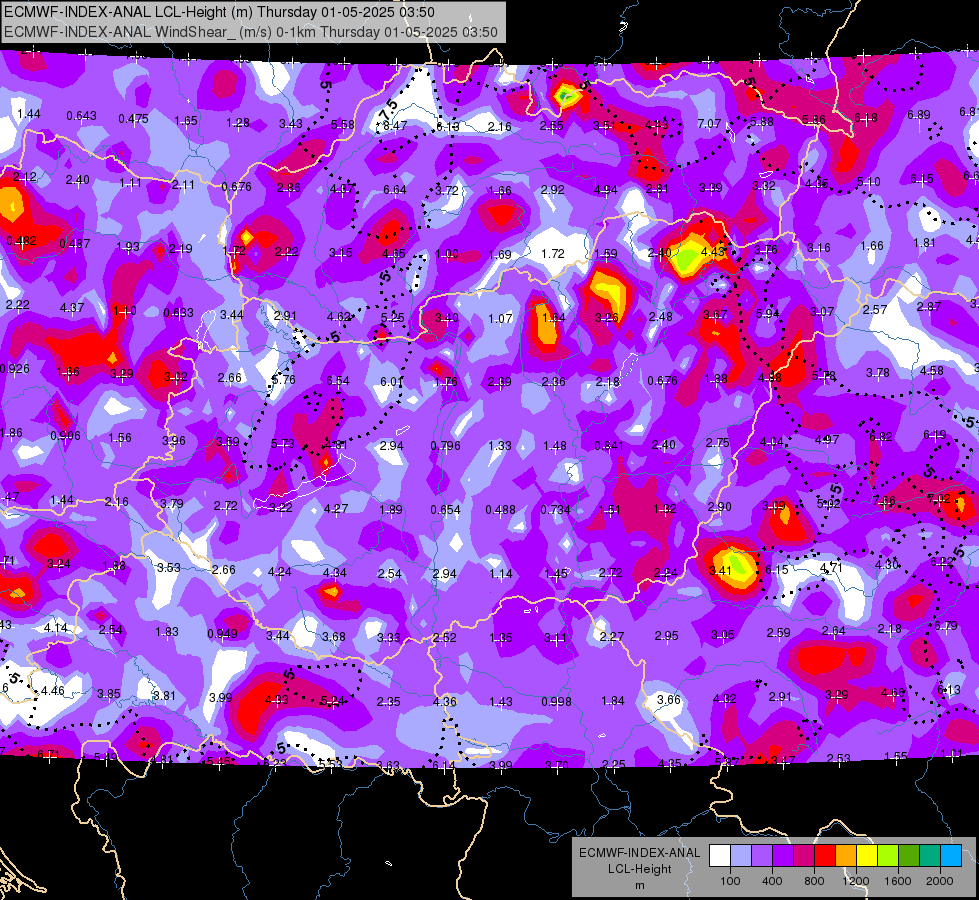Click the wind shear value 0.488
Viewport: 979px width, 900px height.
pos(500,510)
